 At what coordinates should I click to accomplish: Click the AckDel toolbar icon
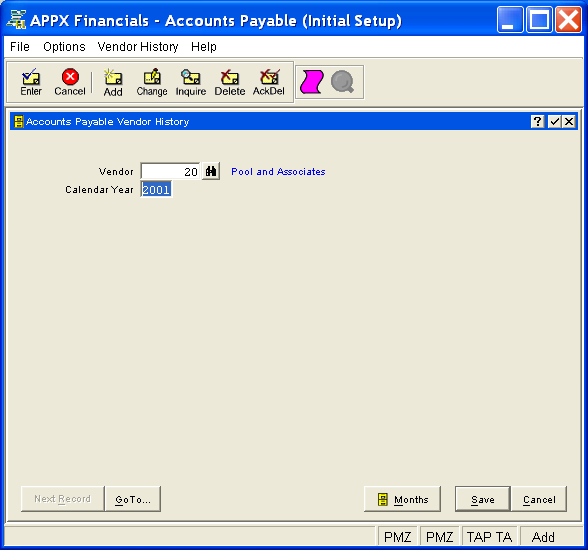click(269, 82)
